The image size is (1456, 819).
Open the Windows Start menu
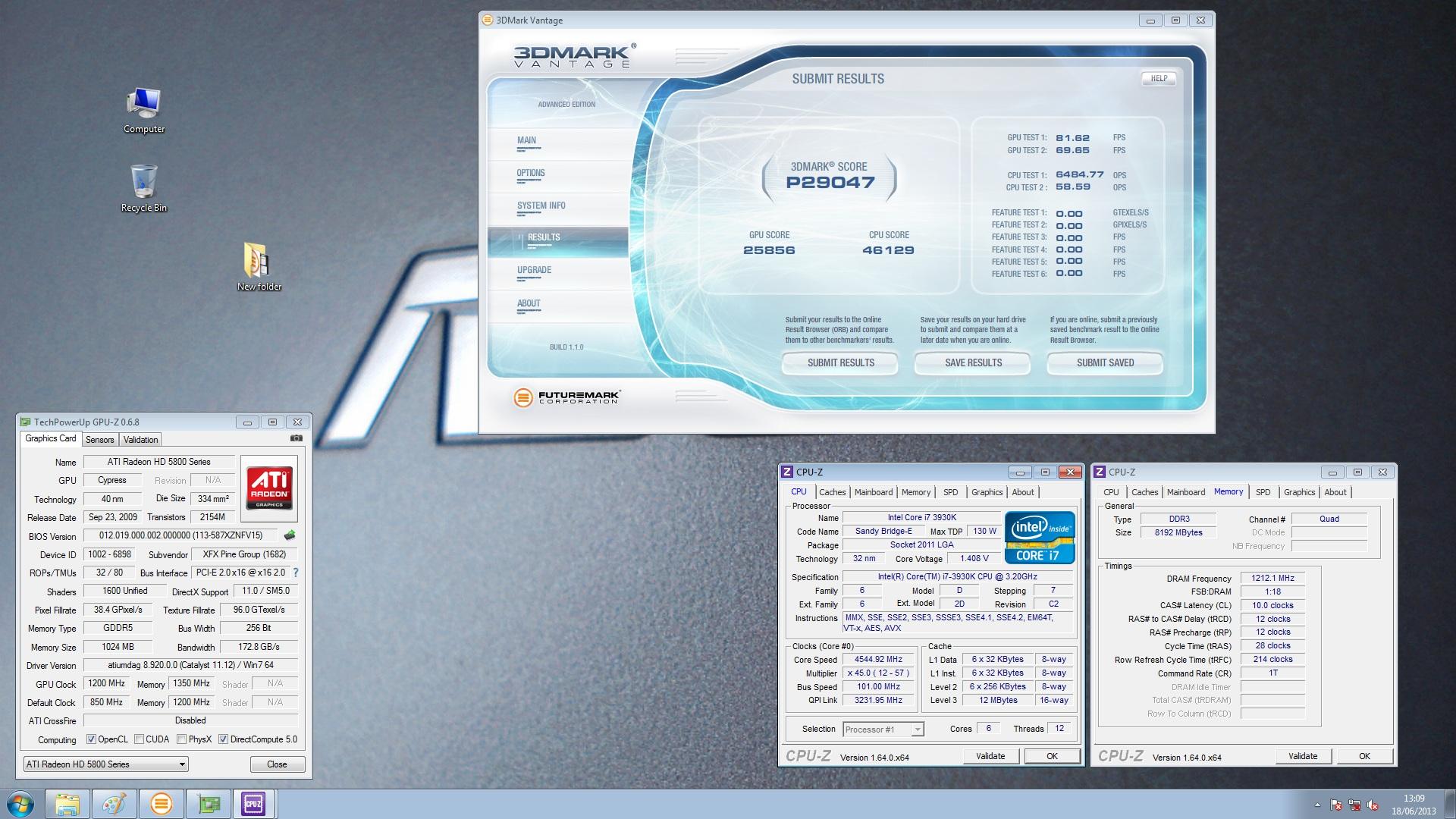20,804
